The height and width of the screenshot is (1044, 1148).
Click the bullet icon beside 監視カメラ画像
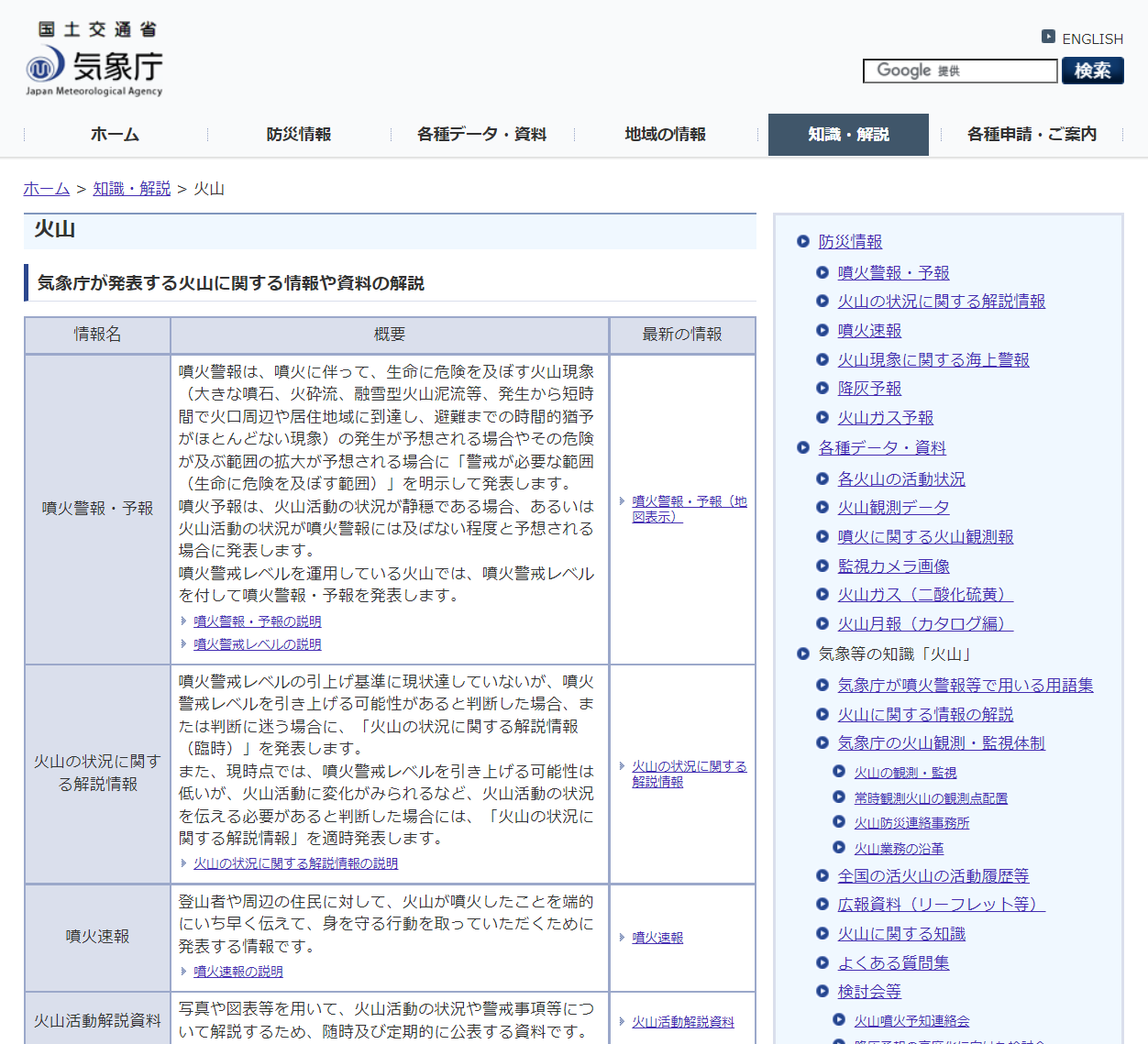[822, 566]
